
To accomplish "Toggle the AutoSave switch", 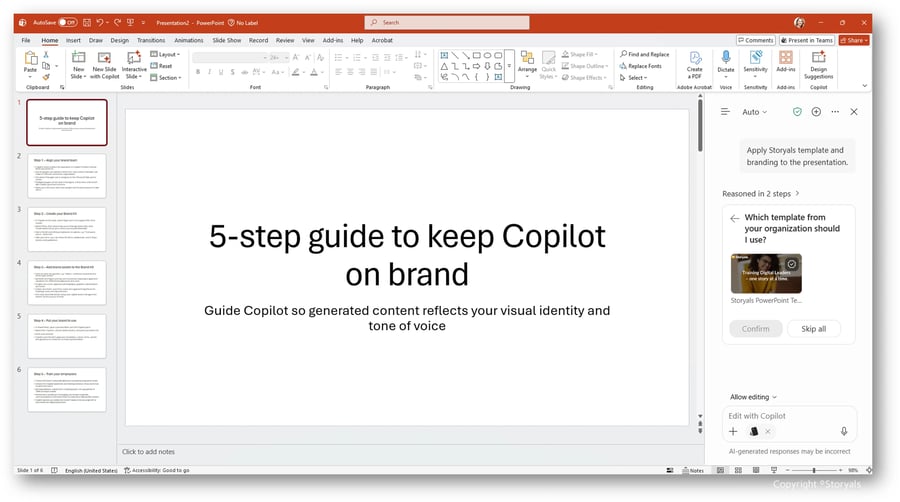I will click(x=68, y=22).
